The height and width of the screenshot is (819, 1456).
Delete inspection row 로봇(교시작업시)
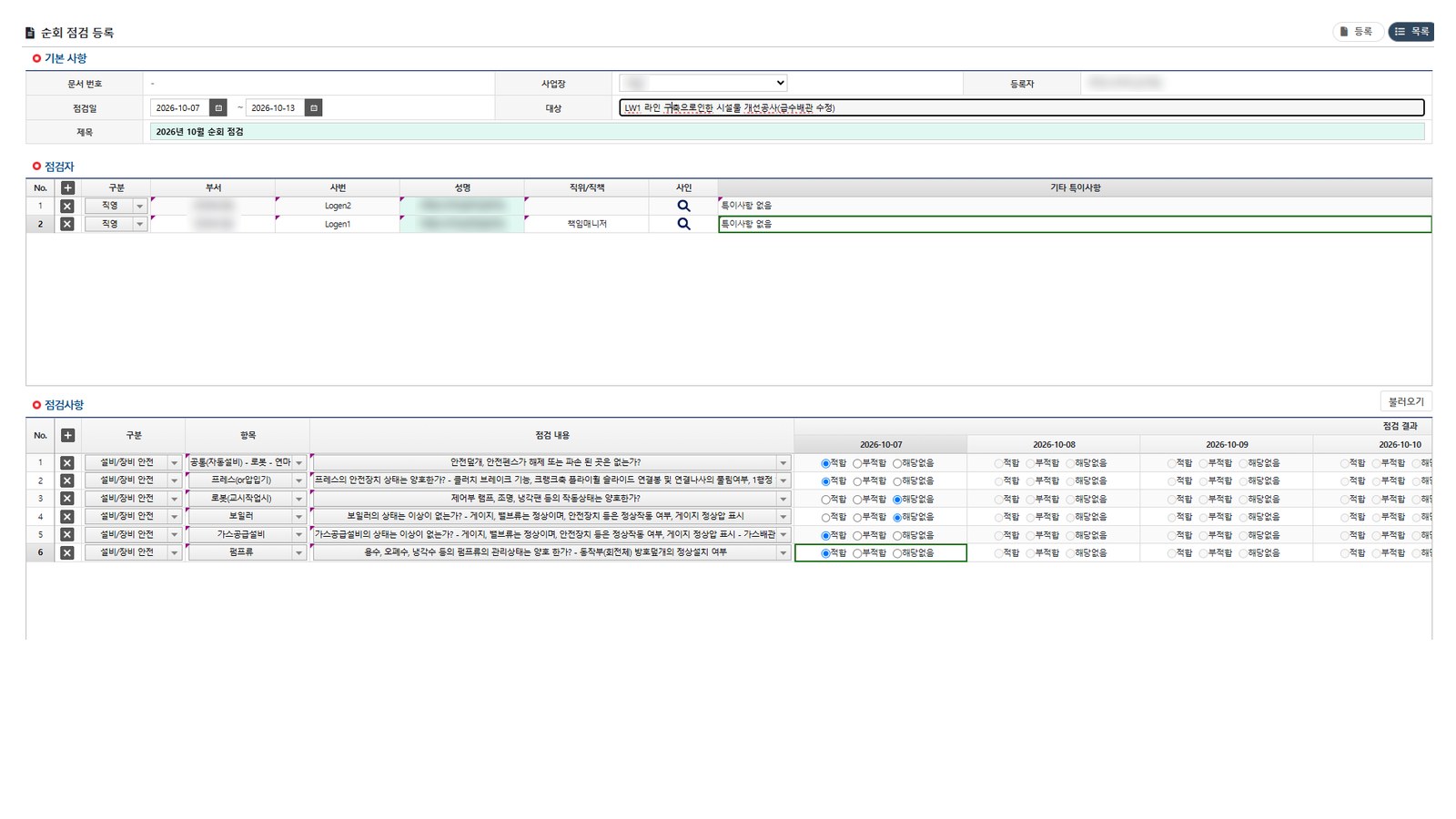click(x=67, y=499)
